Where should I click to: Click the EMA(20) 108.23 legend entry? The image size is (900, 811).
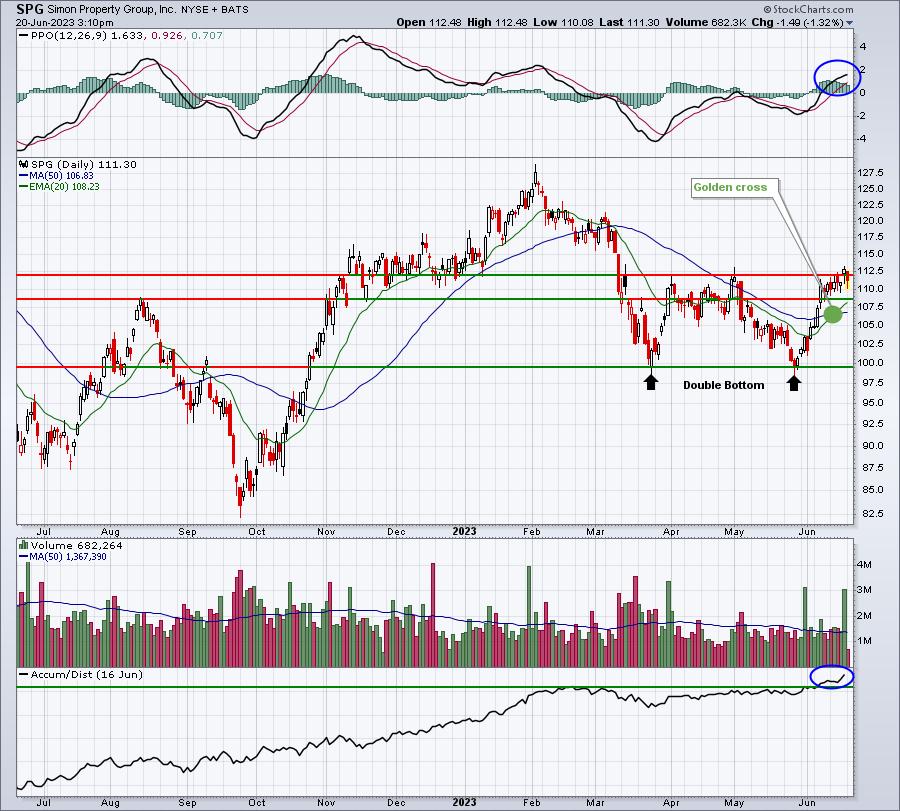pyautogui.click(x=59, y=187)
